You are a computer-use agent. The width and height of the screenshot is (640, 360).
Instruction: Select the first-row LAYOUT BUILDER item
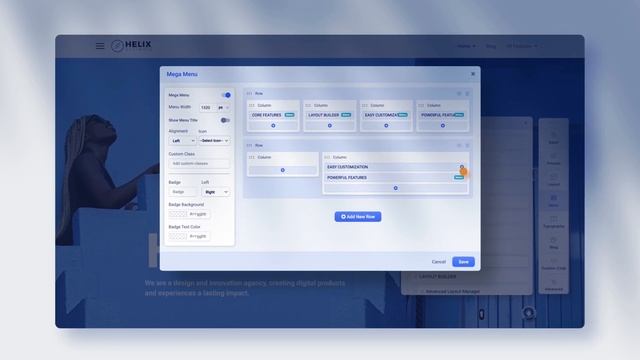click(330, 115)
